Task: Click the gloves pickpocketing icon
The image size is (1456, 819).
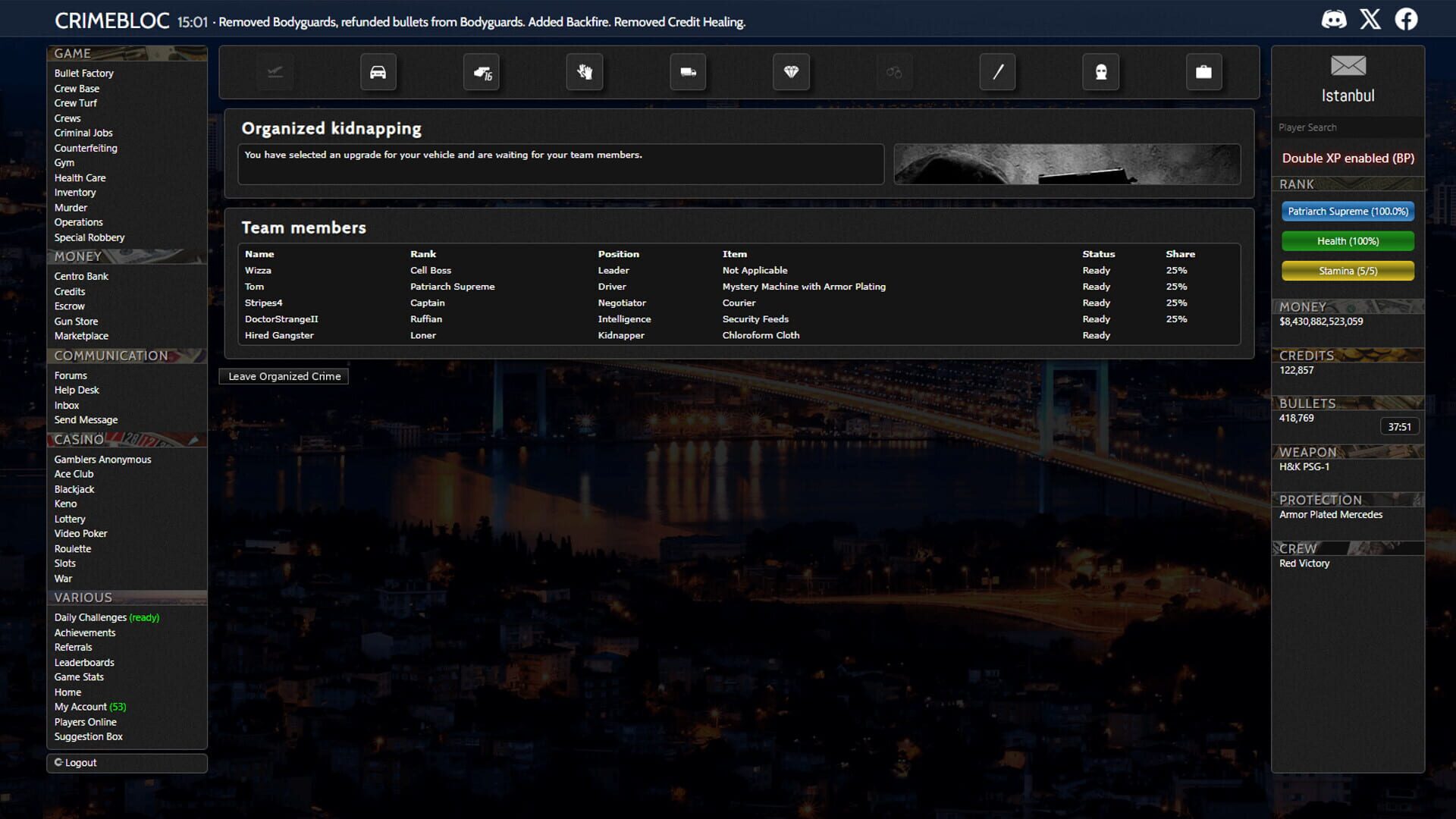Action: click(584, 72)
